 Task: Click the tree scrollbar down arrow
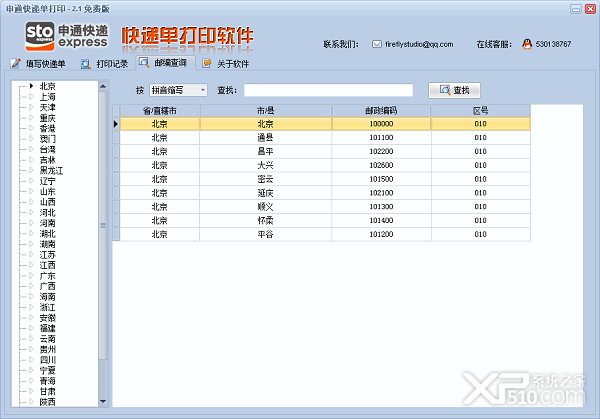click(103, 401)
